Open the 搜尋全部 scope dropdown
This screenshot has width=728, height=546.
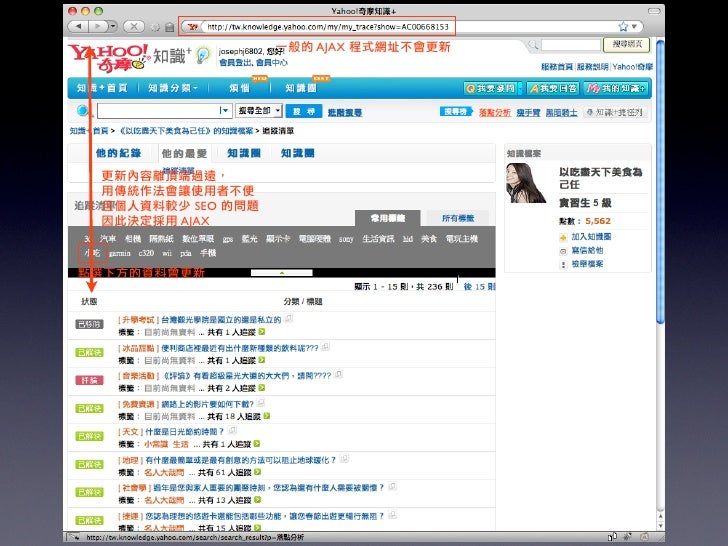pyautogui.click(x=259, y=110)
